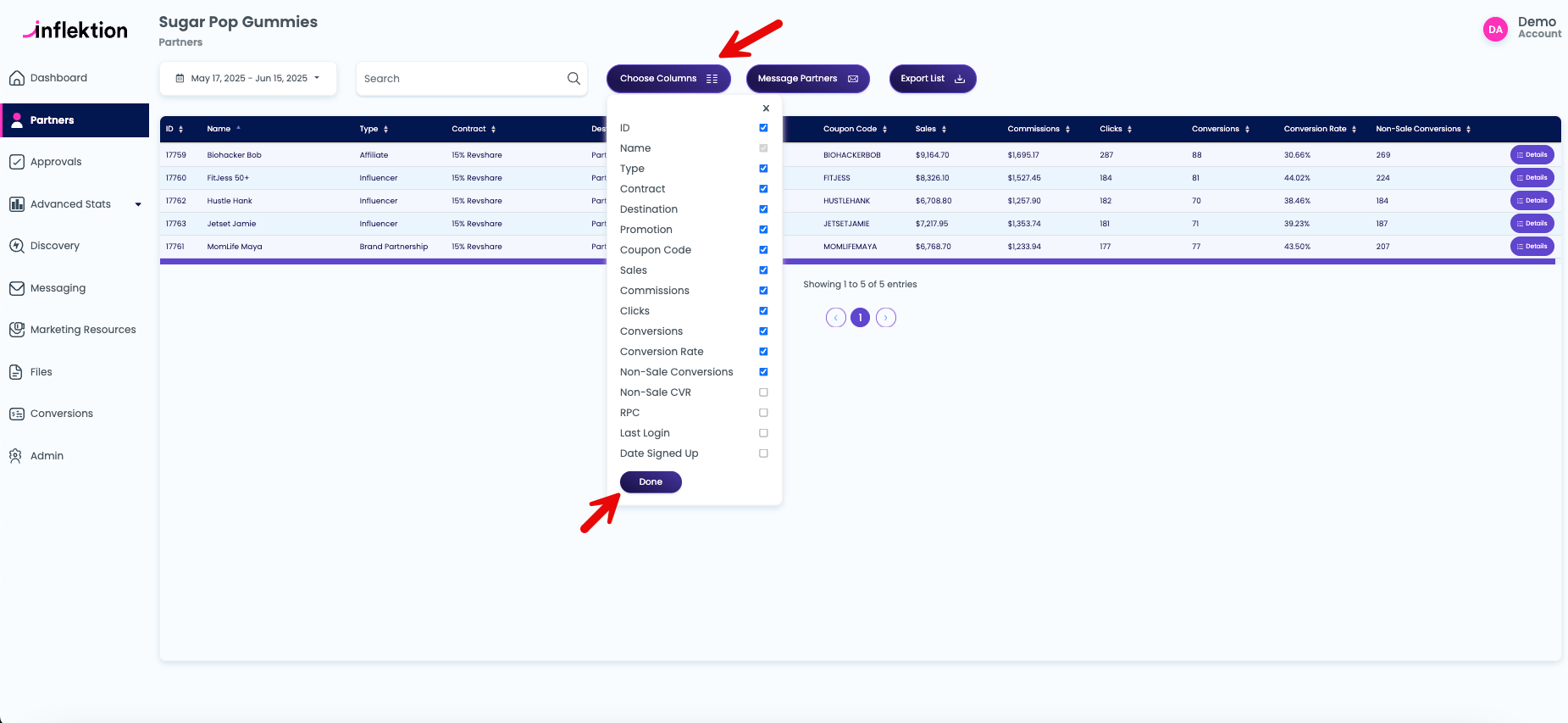Enable the Date Signed Up checkbox
Image resolution: width=1568 pixels, height=723 pixels.
(763, 453)
